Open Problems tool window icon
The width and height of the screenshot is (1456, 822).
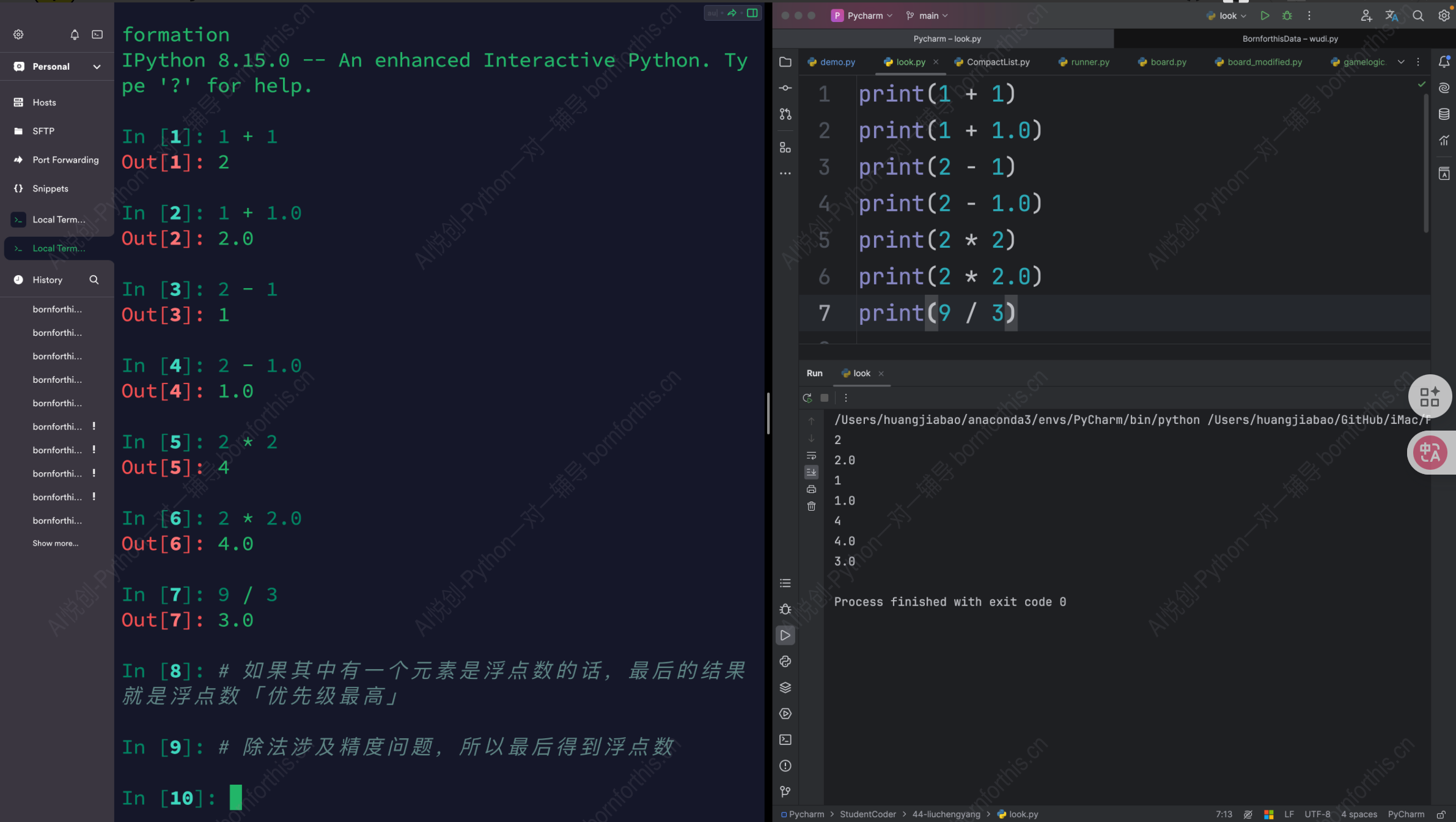click(785, 766)
